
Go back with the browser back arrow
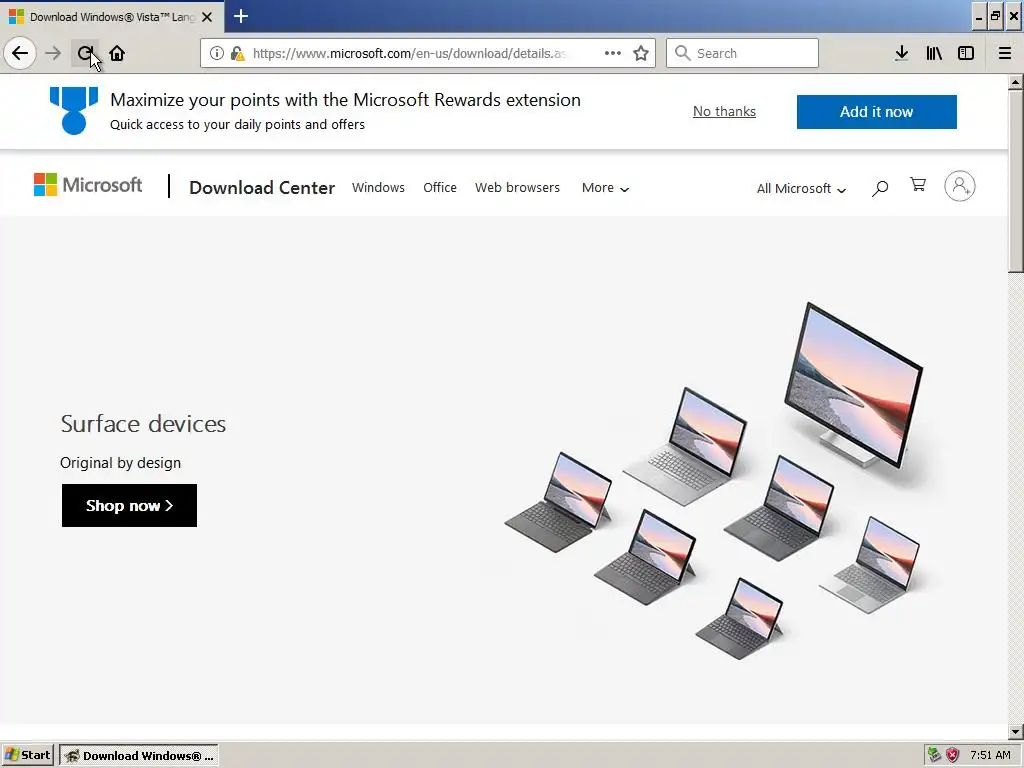pyautogui.click(x=20, y=53)
